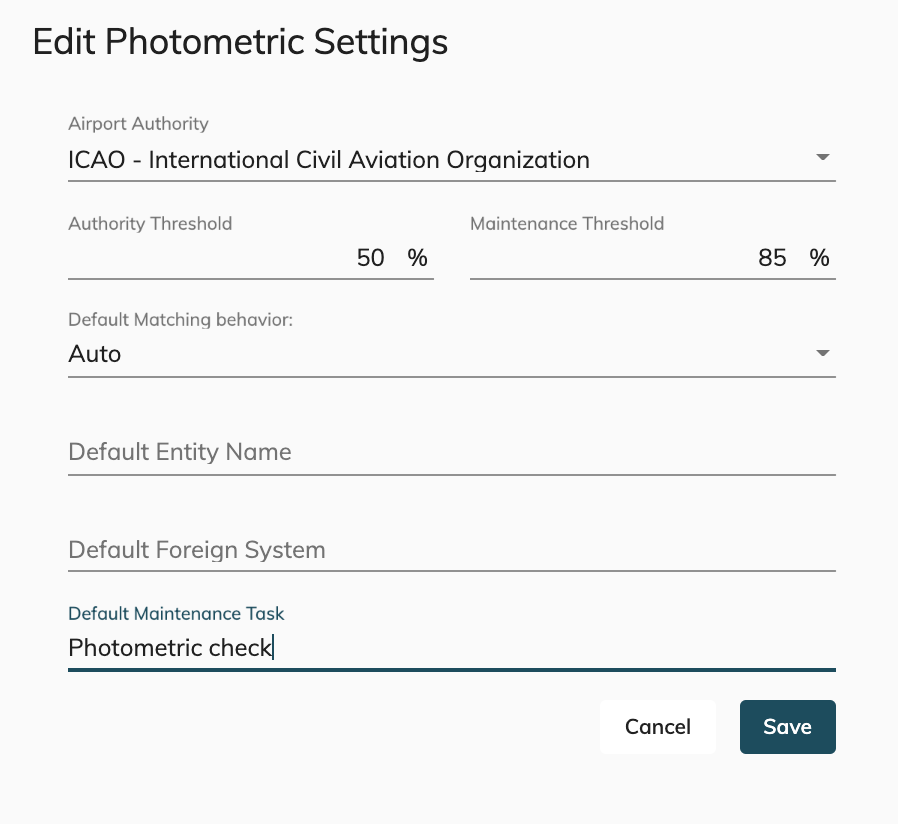Image resolution: width=898 pixels, height=824 pixels.
Task: Click the Photometric check text in the field
Action: pos(170,648)
